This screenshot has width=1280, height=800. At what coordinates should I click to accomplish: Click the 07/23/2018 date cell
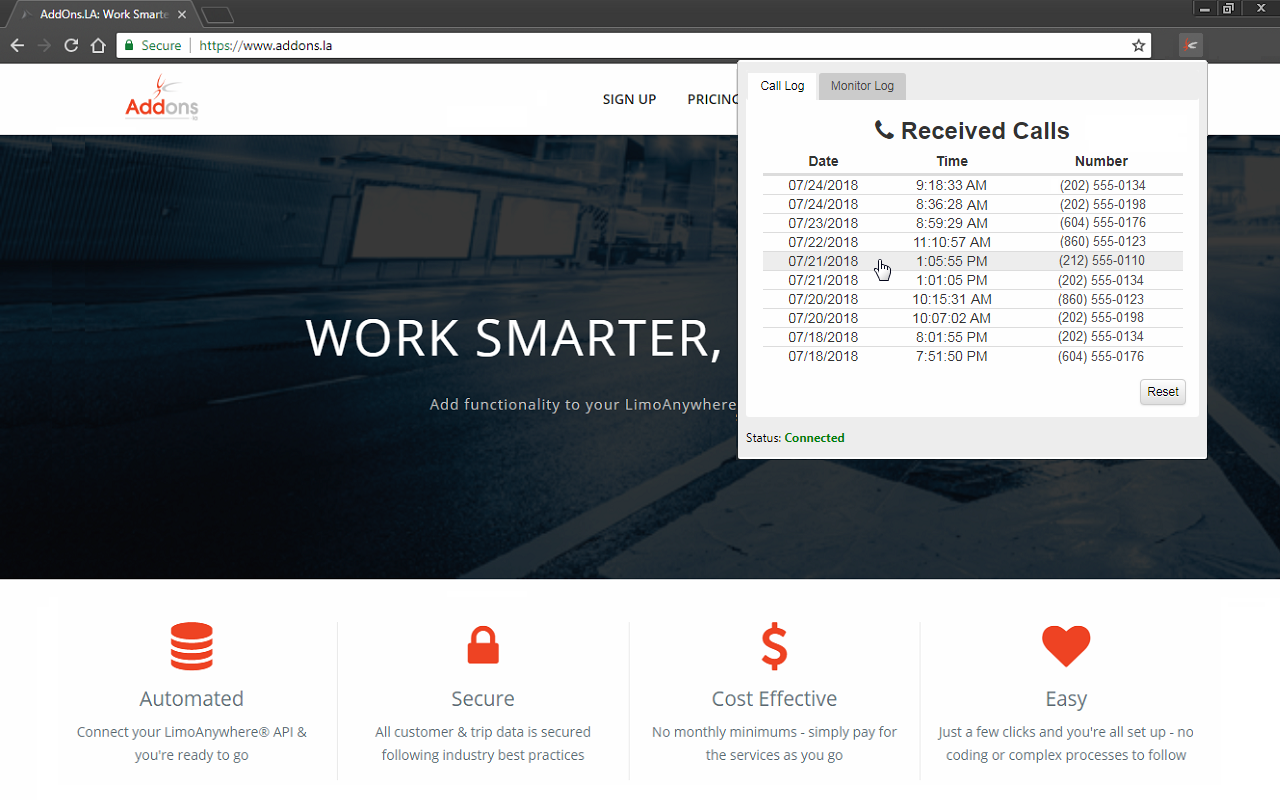coord(823,223)
